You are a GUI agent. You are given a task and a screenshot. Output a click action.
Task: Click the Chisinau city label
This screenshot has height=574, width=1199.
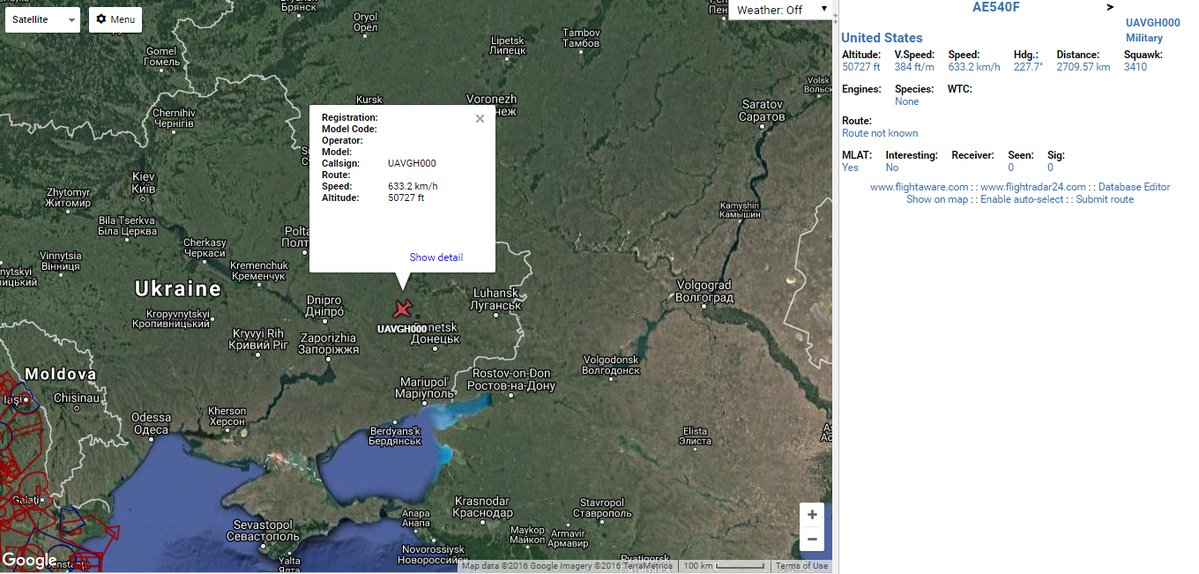(77, 398)
